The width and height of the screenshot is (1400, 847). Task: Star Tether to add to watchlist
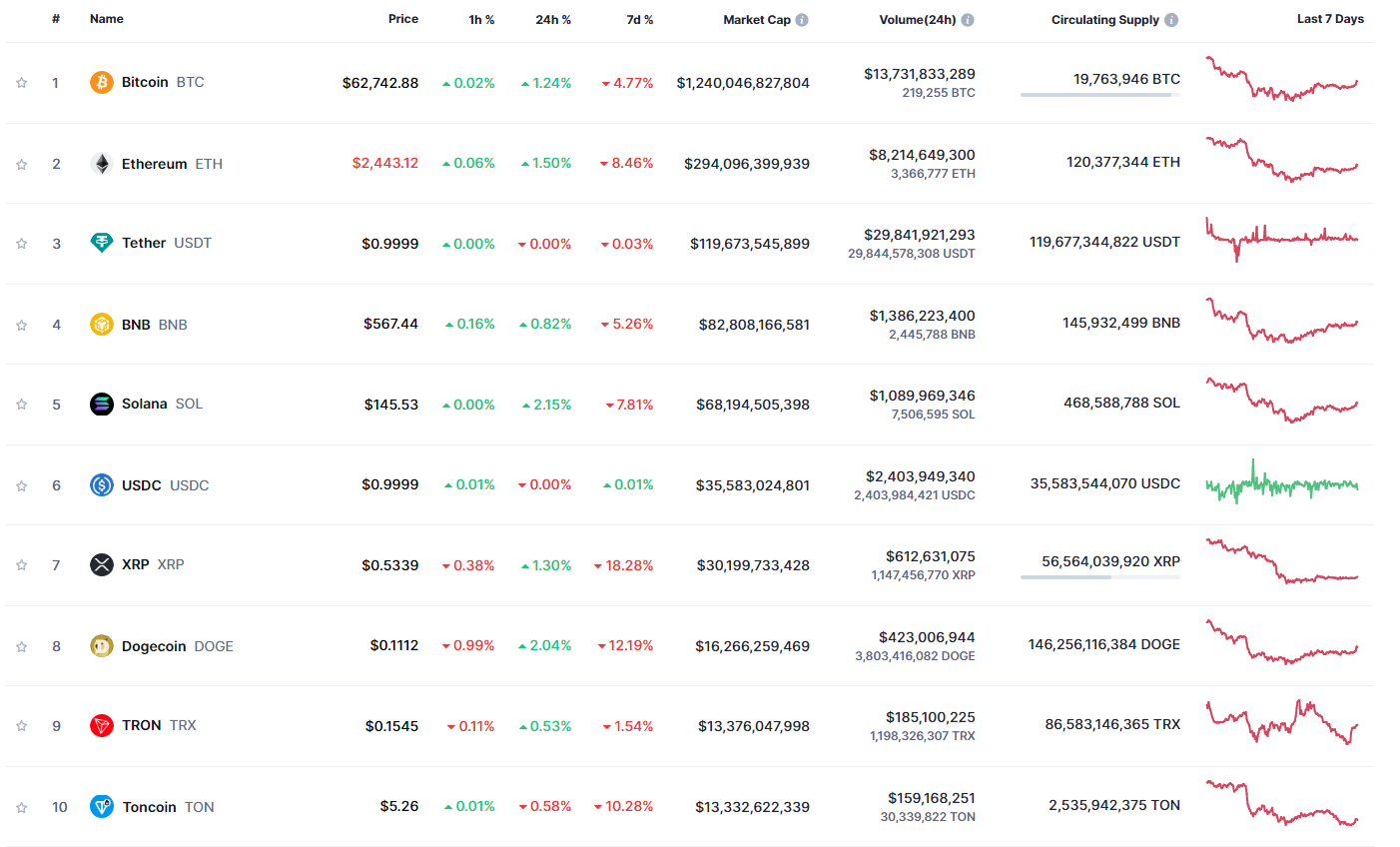[x=21, y=244]
